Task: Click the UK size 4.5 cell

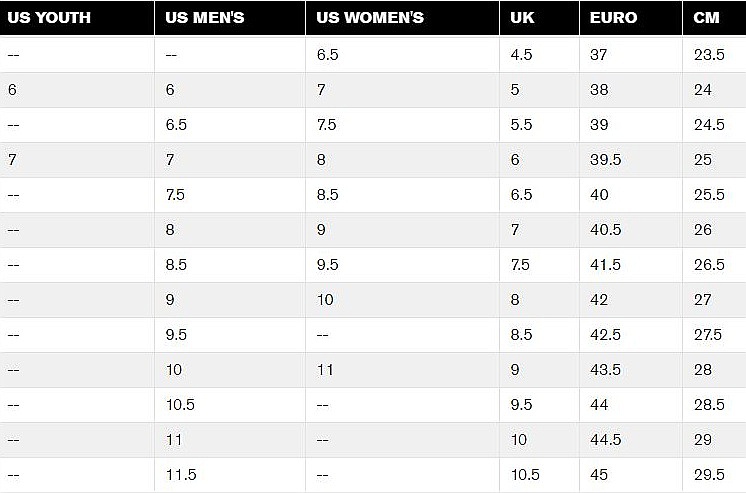Action: tap(521, 55)
